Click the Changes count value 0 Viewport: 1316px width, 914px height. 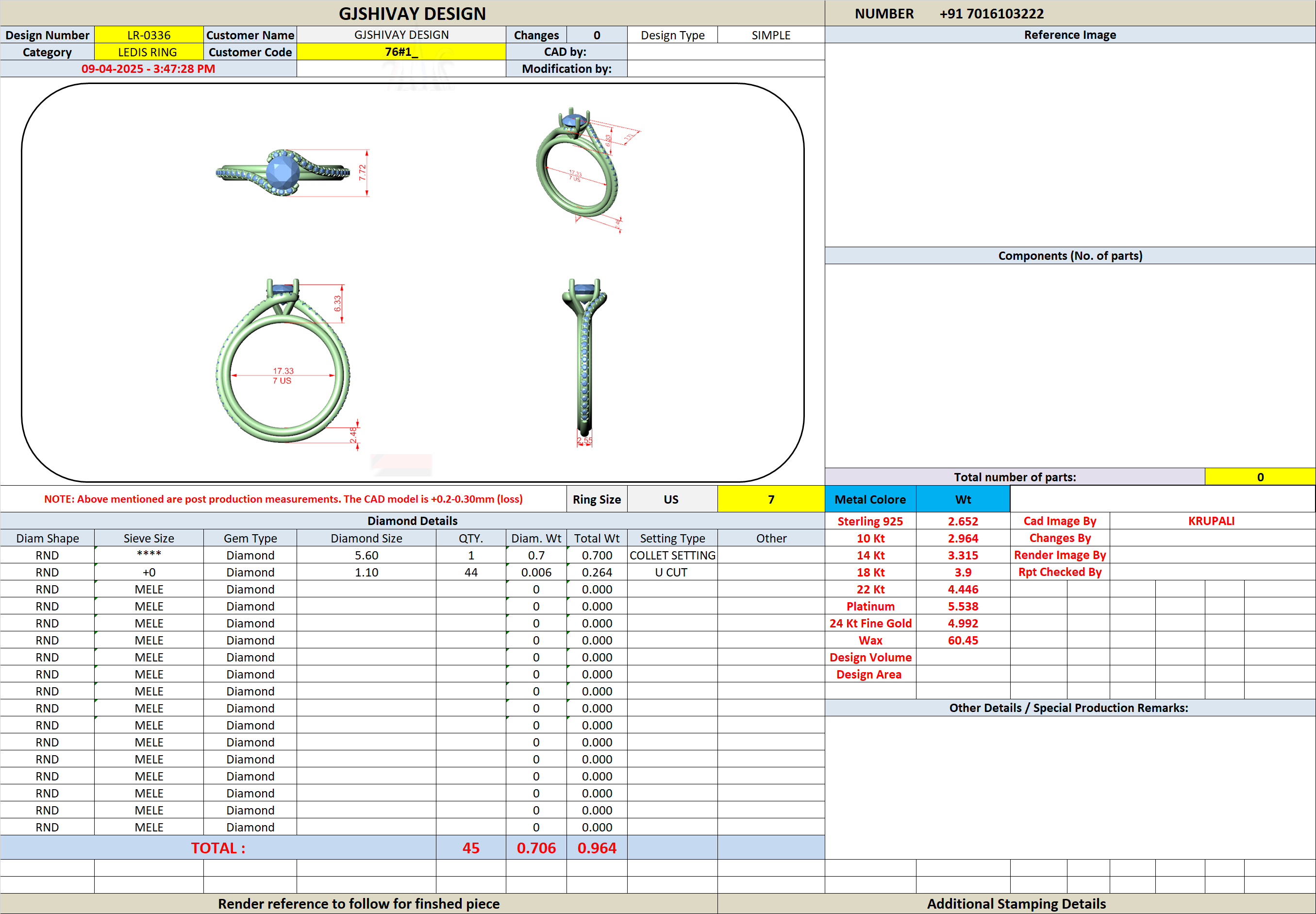click(597, 35)
